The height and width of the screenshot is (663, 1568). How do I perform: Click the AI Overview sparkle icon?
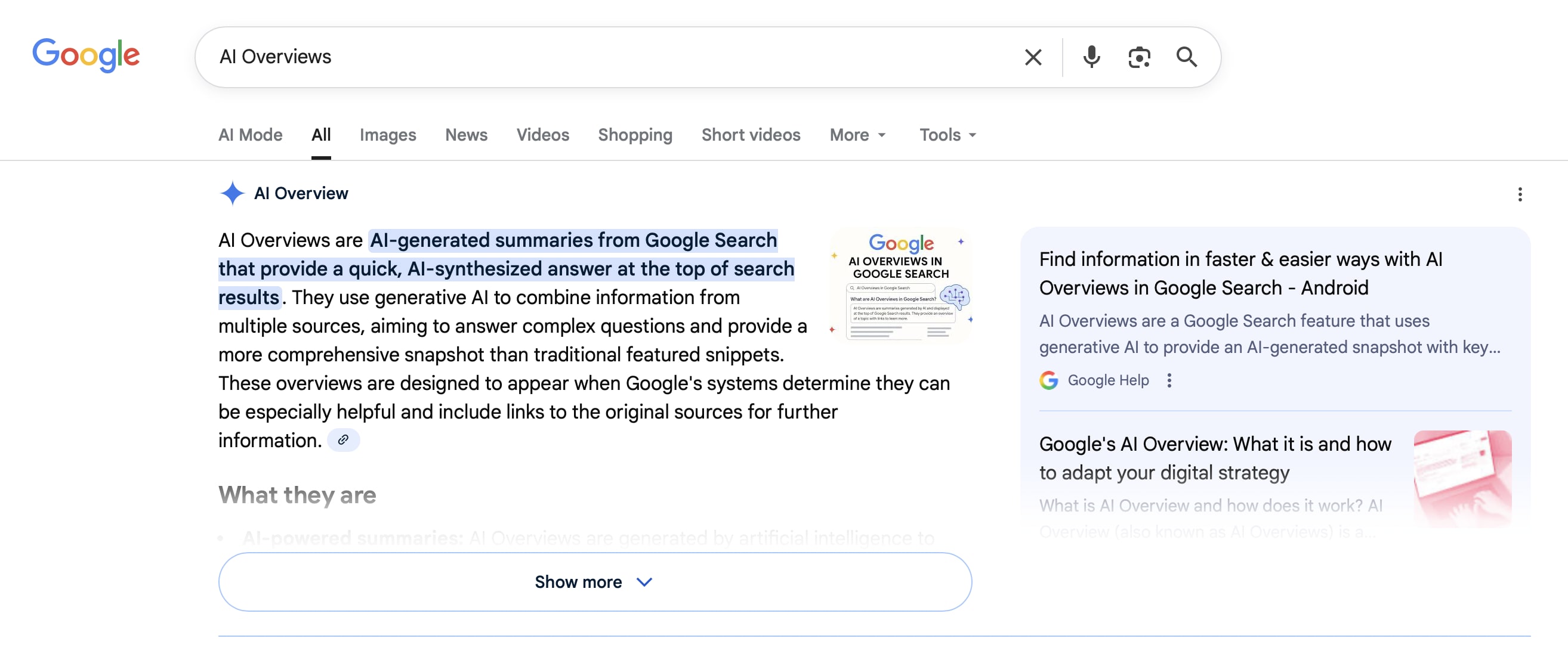click(x=232, y=193)
